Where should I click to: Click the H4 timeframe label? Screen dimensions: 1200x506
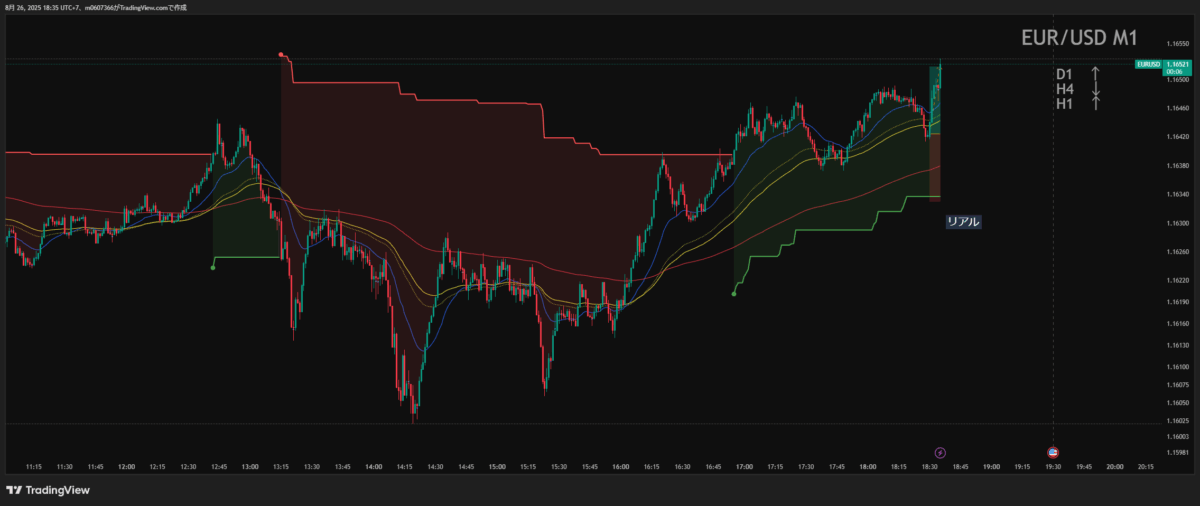(1064, 89)
